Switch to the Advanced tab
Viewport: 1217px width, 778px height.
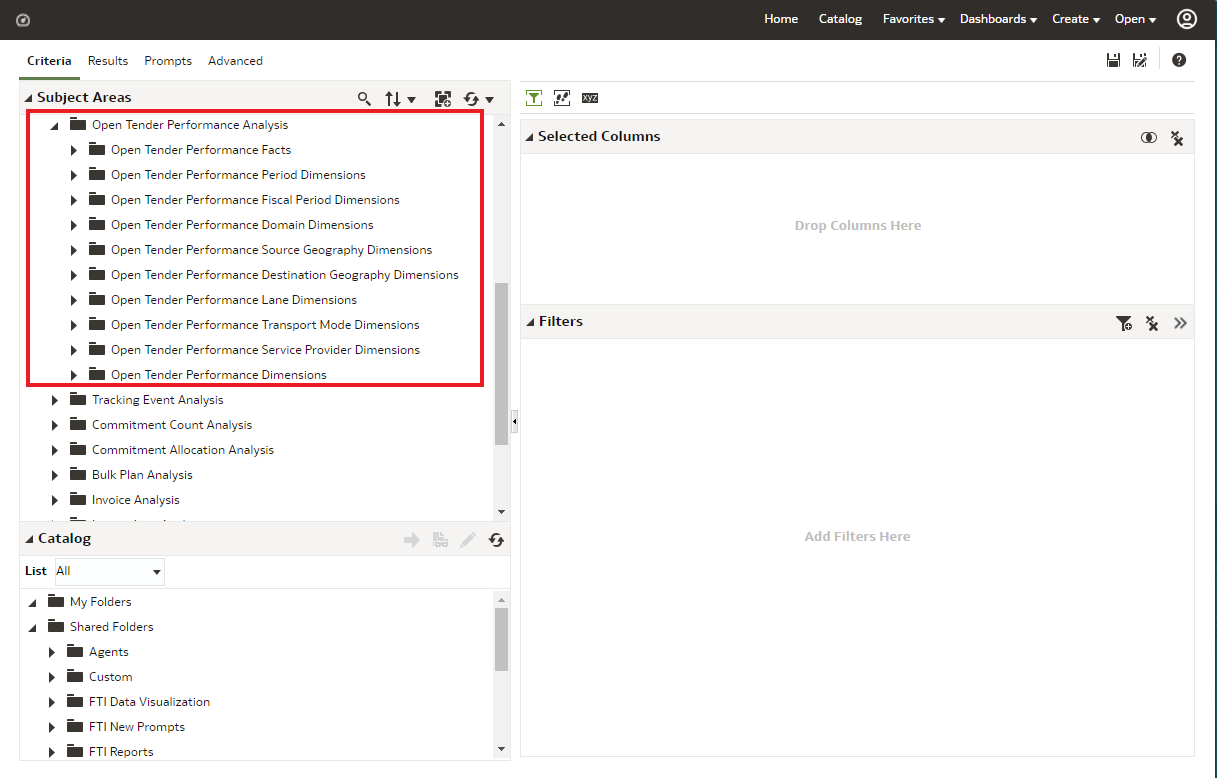[x=235, y=61]
